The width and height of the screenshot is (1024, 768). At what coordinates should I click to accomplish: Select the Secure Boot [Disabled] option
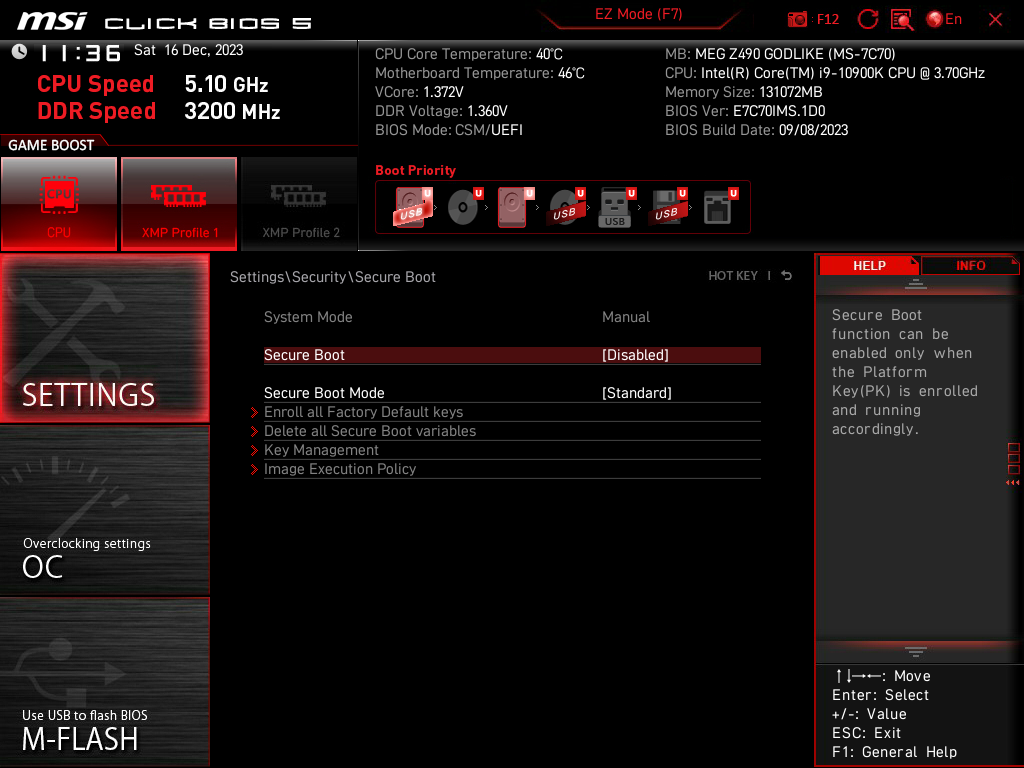(512, 355)
